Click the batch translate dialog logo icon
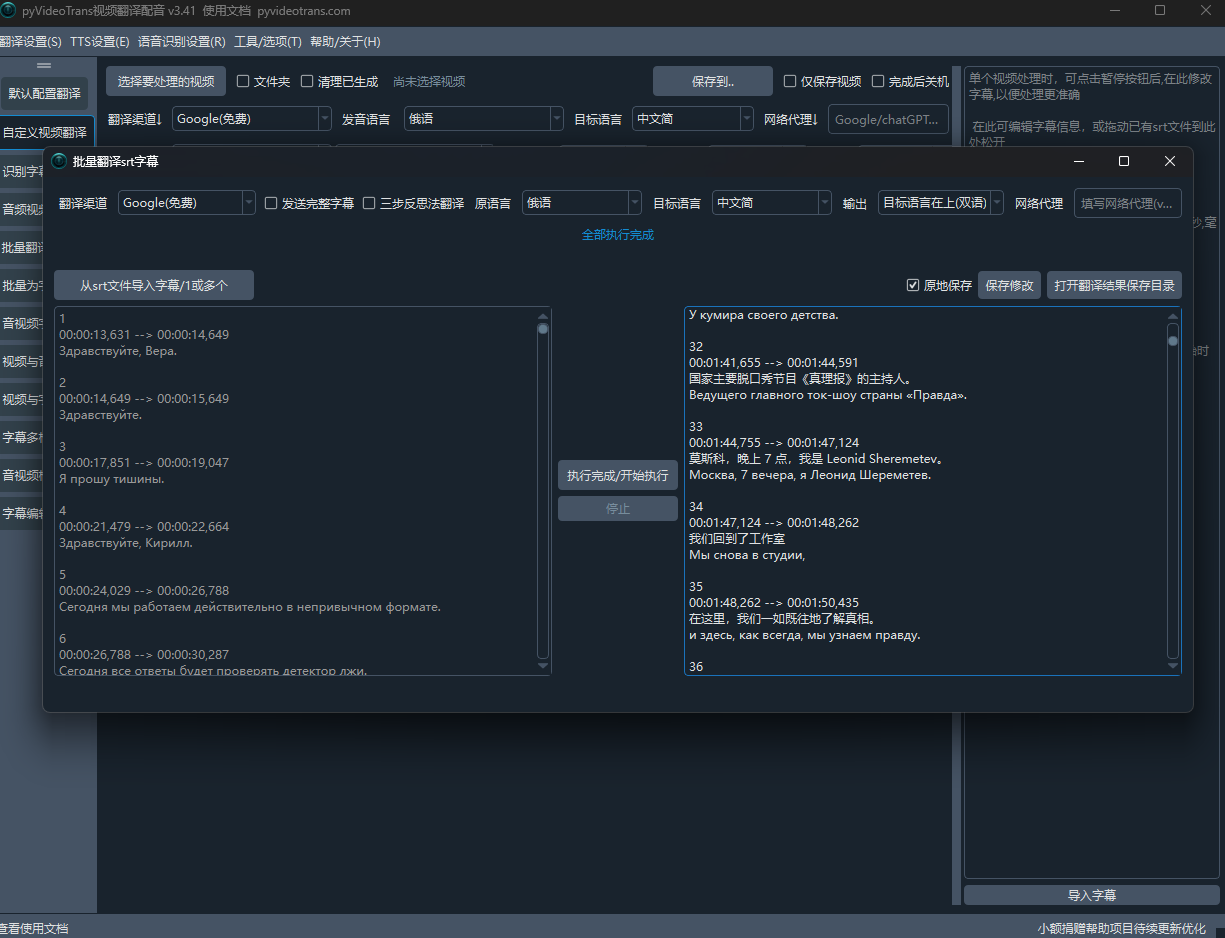The image size is (1225, 938). click(59, 161)
